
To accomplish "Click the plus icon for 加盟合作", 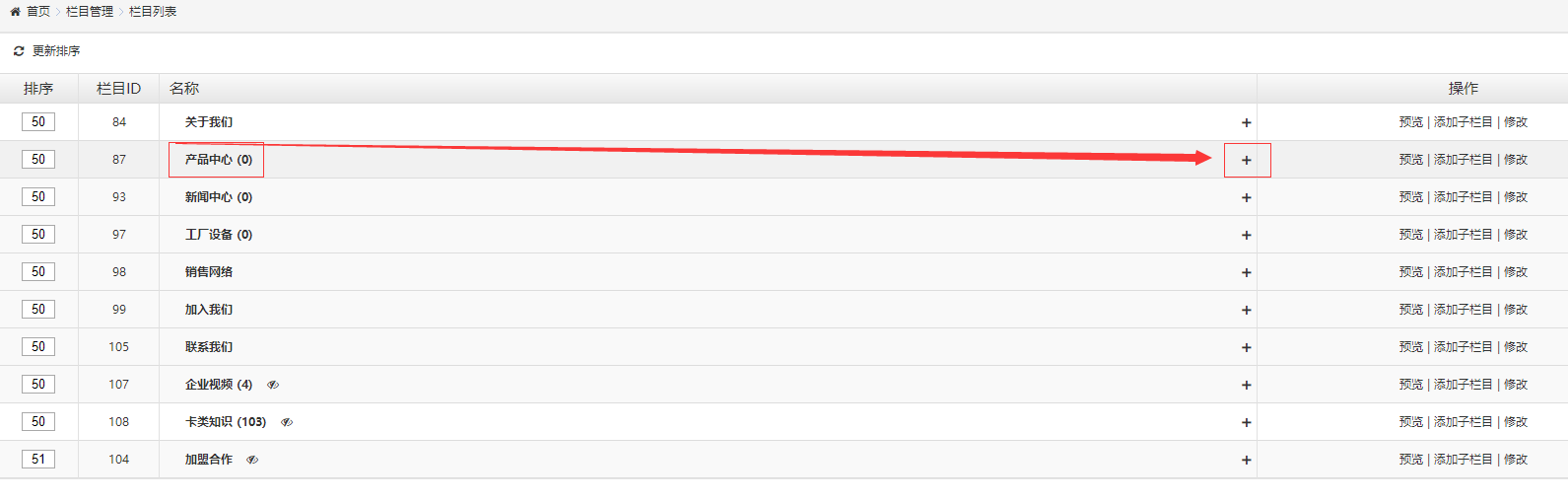I will [1247, 460].
